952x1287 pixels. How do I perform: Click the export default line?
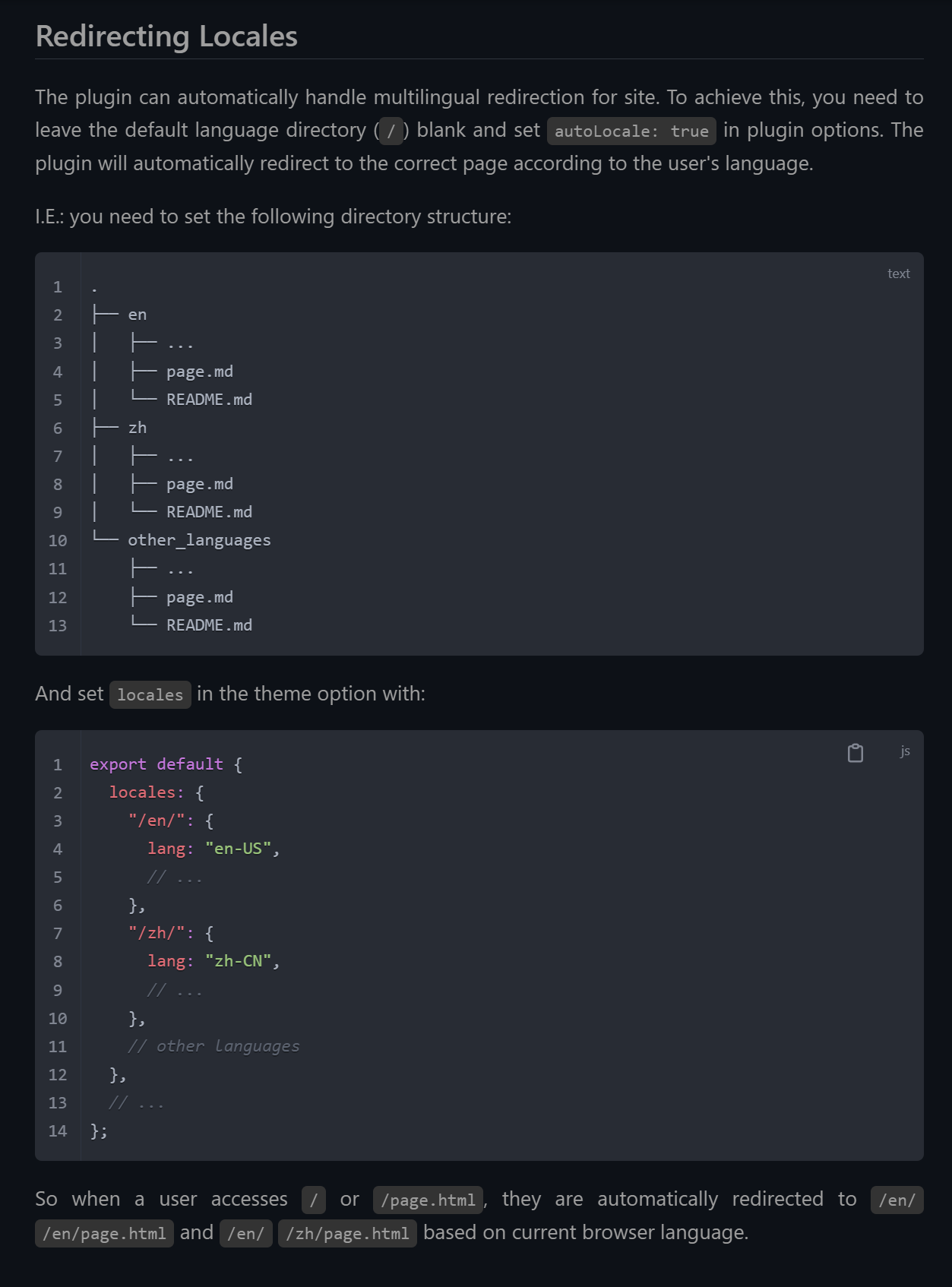point(166,764)
